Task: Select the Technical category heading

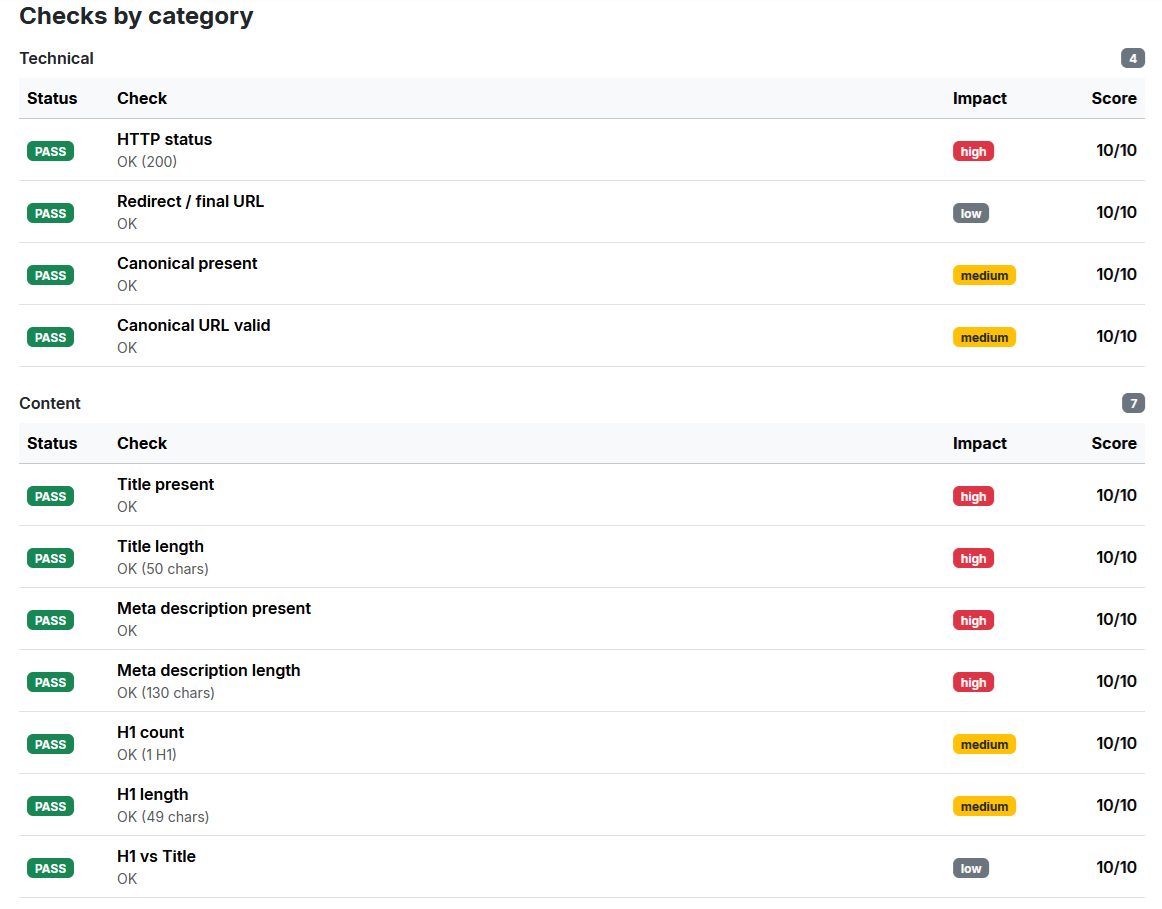Action: [56, 59]
